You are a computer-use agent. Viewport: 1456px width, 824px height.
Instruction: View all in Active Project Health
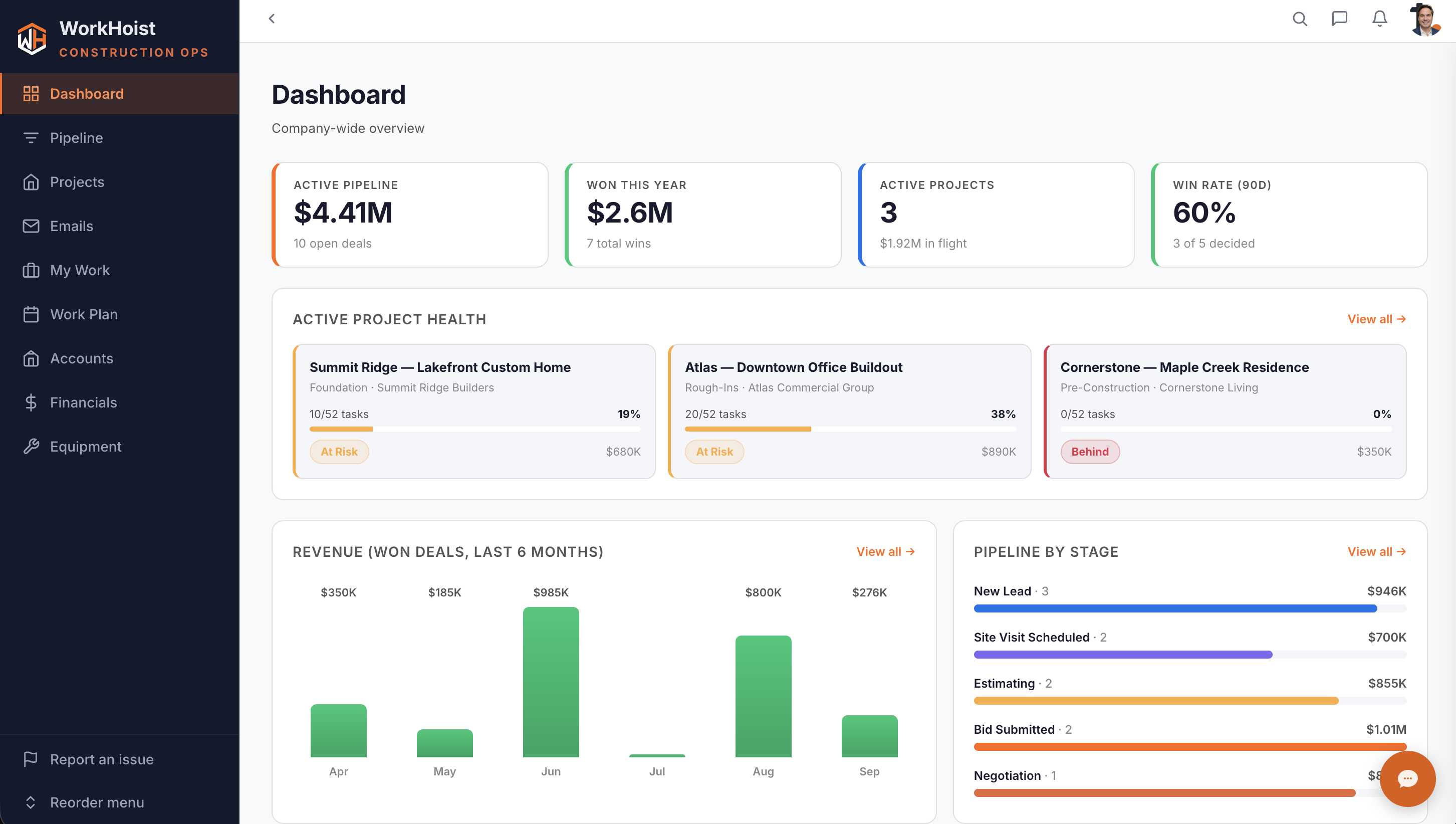tap(1376, 319)
